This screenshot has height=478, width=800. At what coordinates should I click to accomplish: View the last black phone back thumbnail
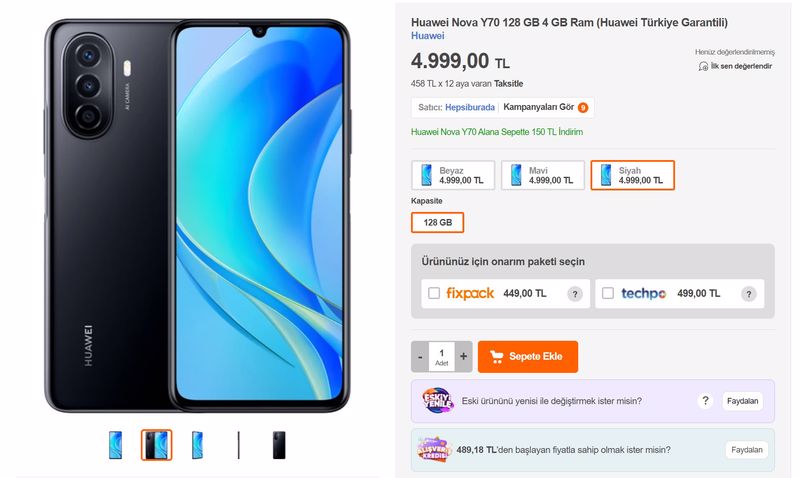[279, 445]
